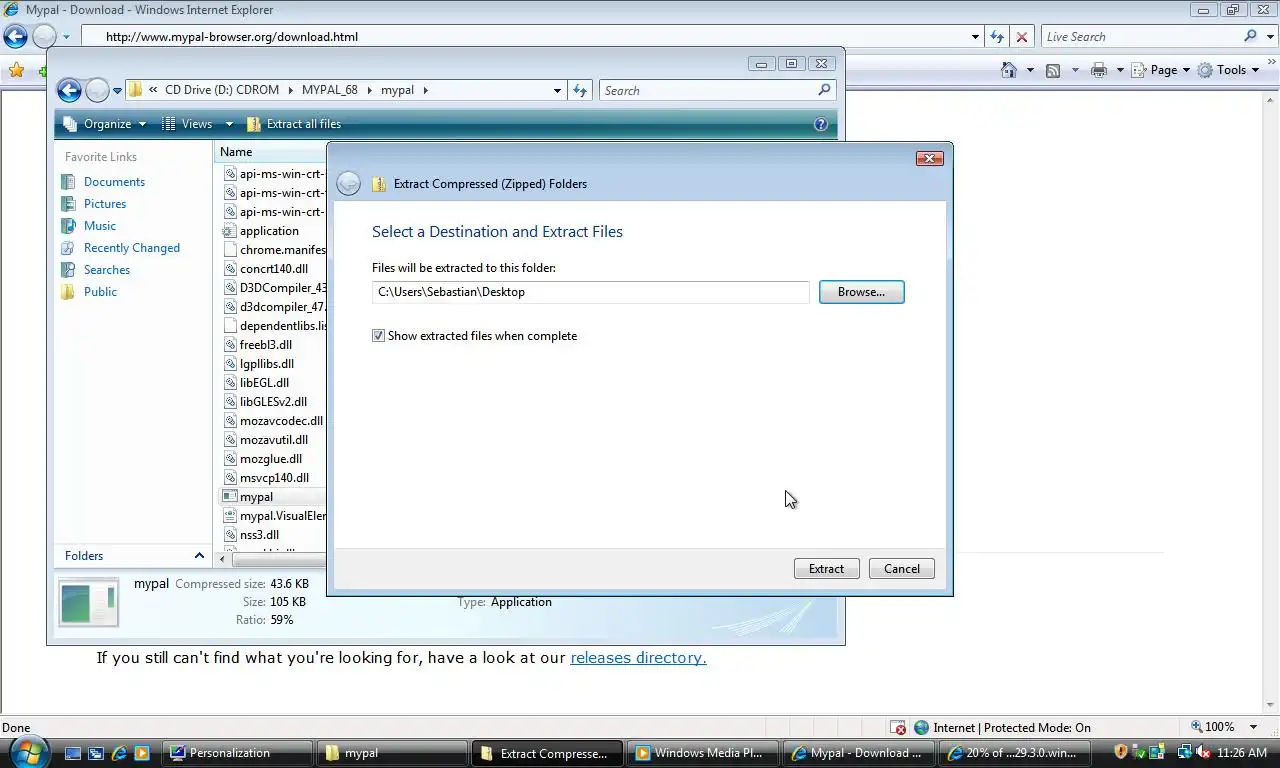Launch Media Player from Quick Launch

pyautogui.click(x=142, y=753)
